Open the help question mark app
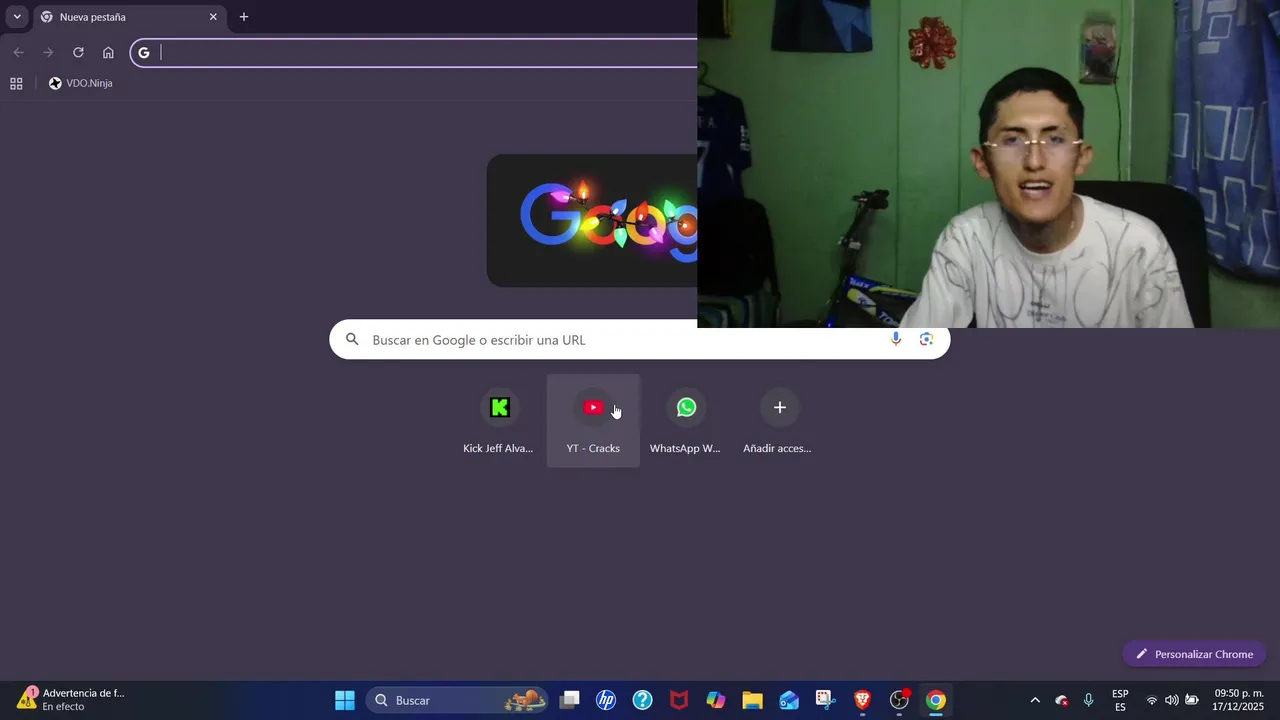The height and width of the screenshot is (720, 1280). click(x=642, y=700)
